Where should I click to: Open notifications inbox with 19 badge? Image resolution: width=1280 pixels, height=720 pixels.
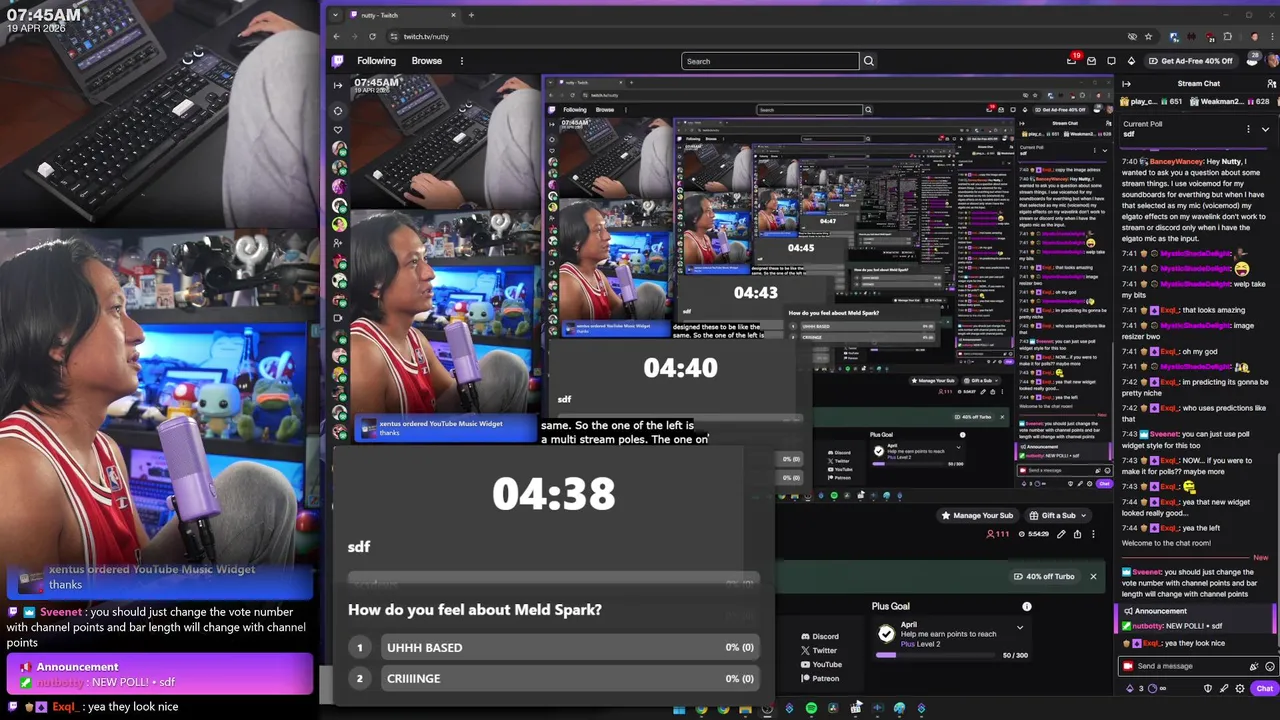tap(1072, 60)
